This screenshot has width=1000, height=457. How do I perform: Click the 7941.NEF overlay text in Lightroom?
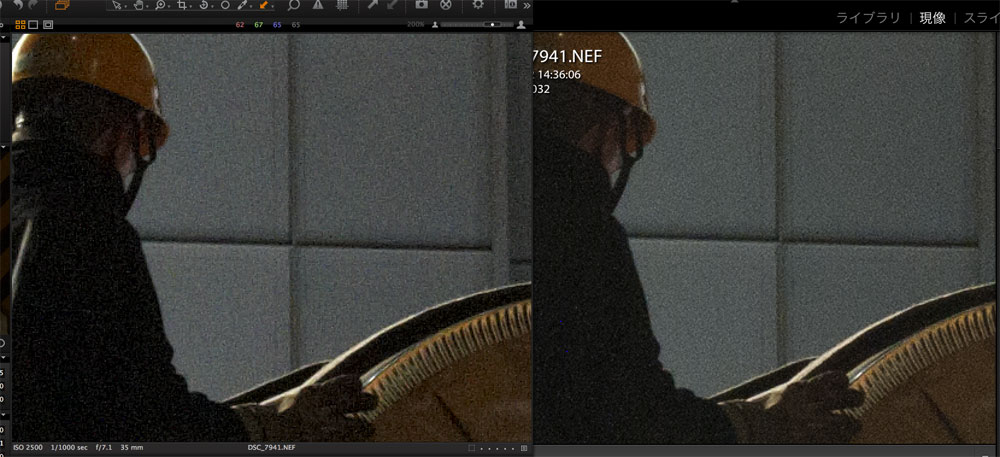(568, 56)
